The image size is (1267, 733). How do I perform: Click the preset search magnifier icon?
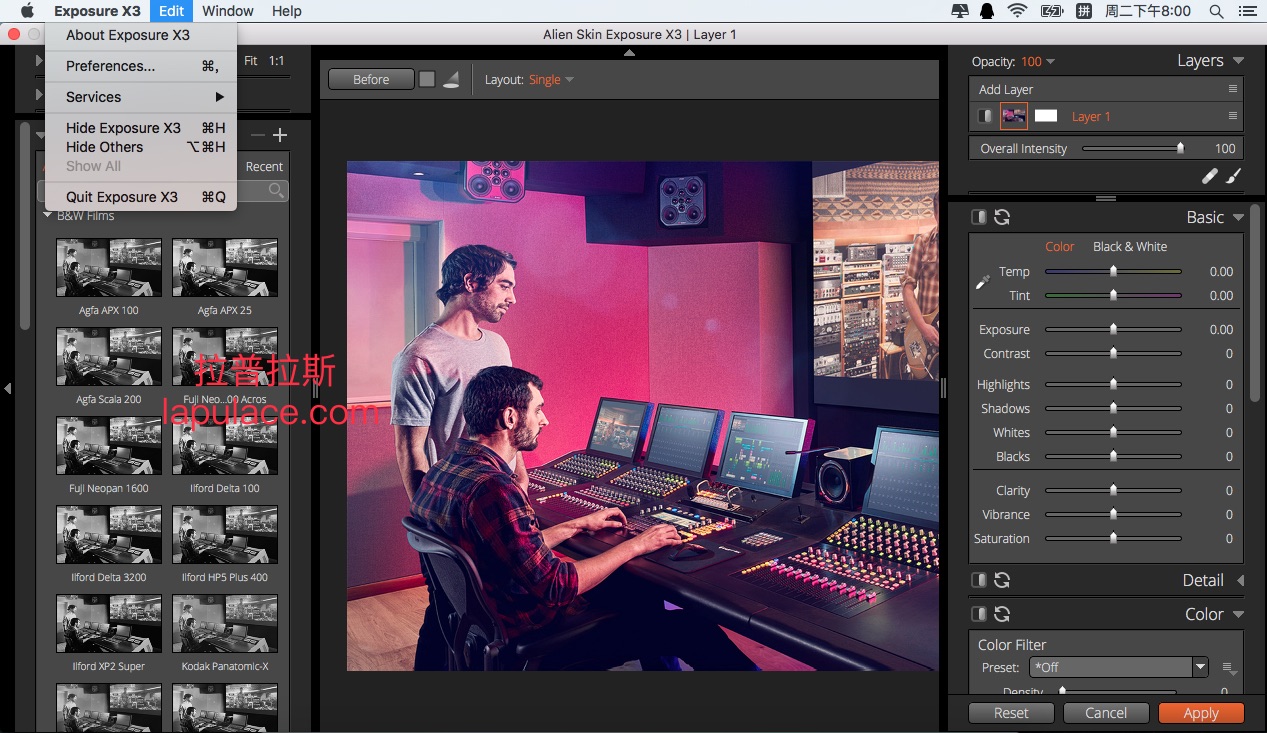pyautogui.click(x=276, y=190)
